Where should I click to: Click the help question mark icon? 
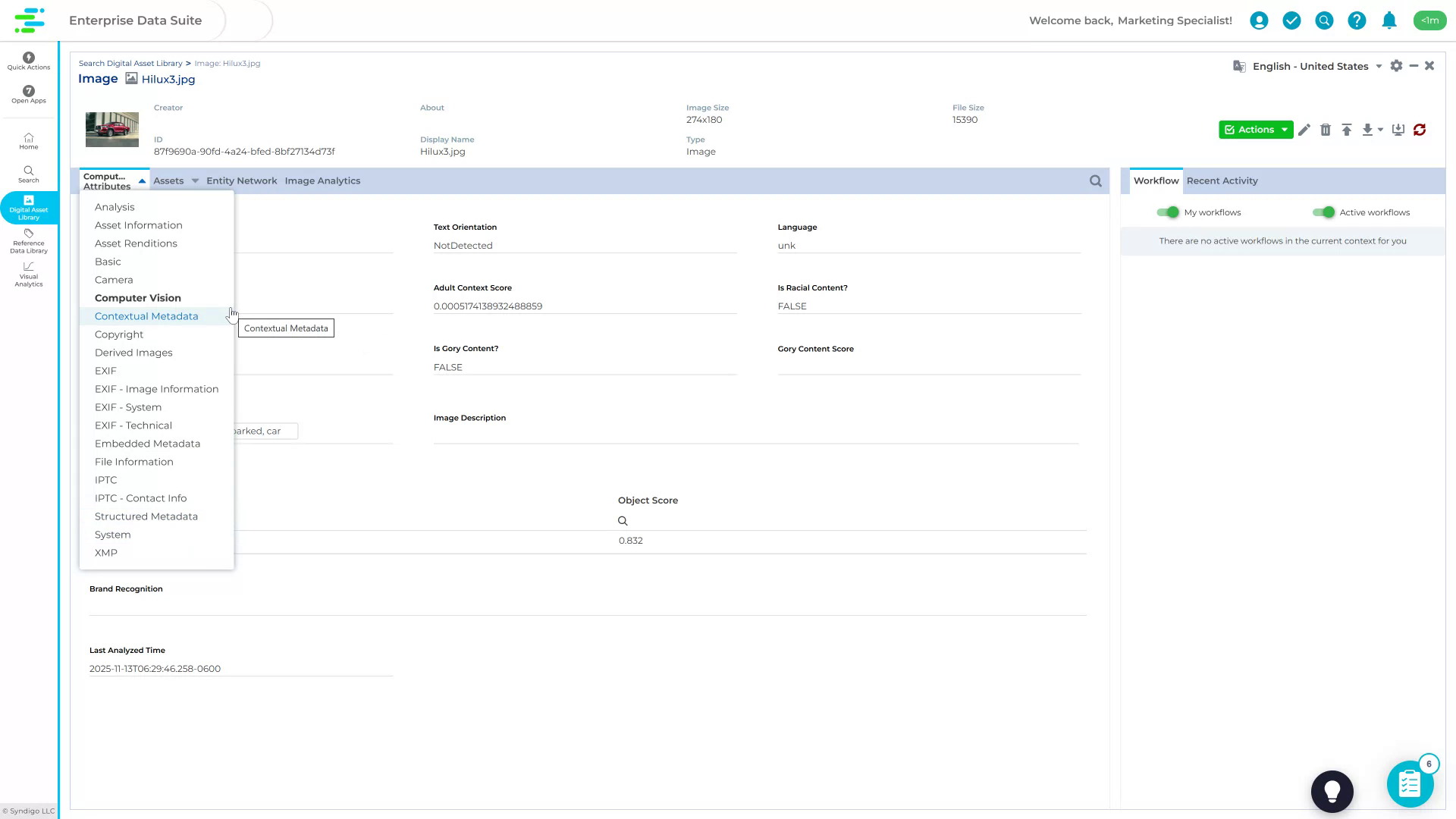click(x=1357, y=20)
